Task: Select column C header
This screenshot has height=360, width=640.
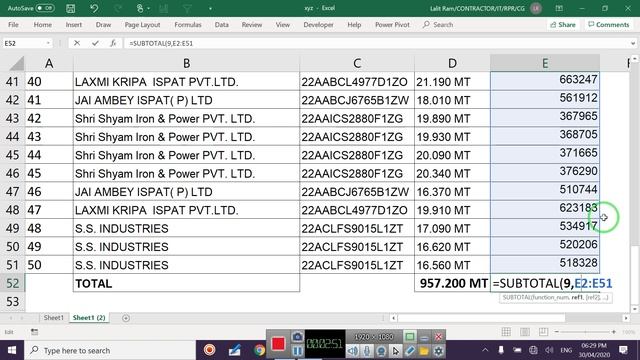Action: pyautogui.click(x=357, y=63)
